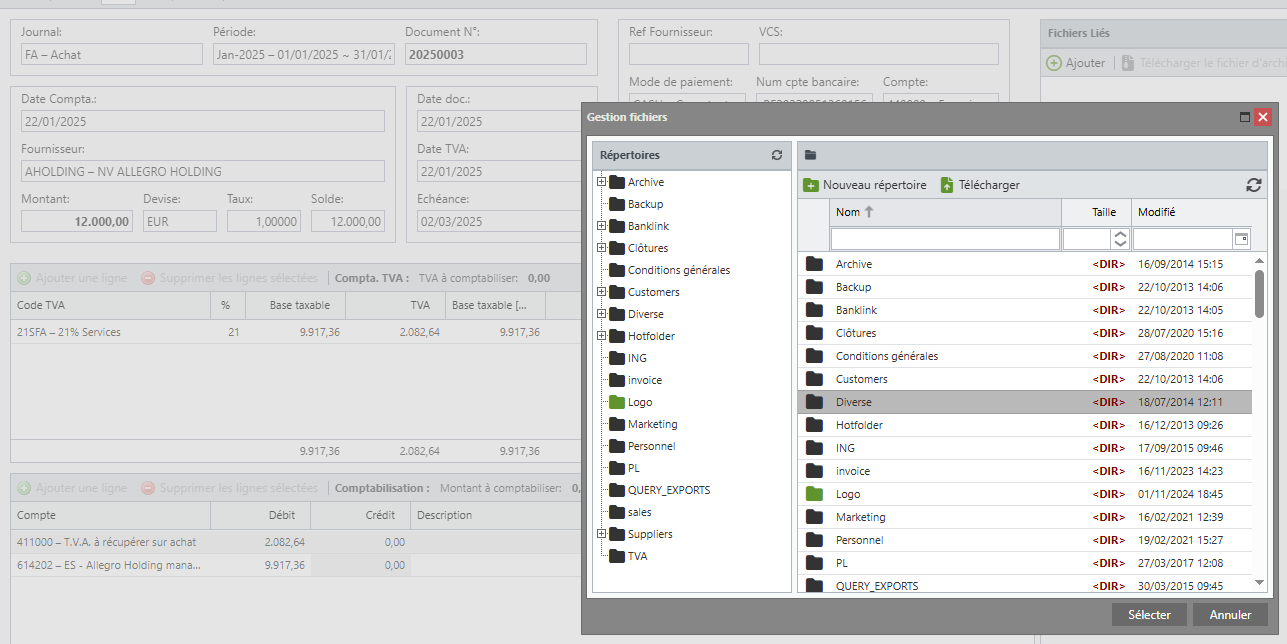Increase the Taille filter with up arrow
This screenshot has width=1287, height=644.
(1120, 235)
